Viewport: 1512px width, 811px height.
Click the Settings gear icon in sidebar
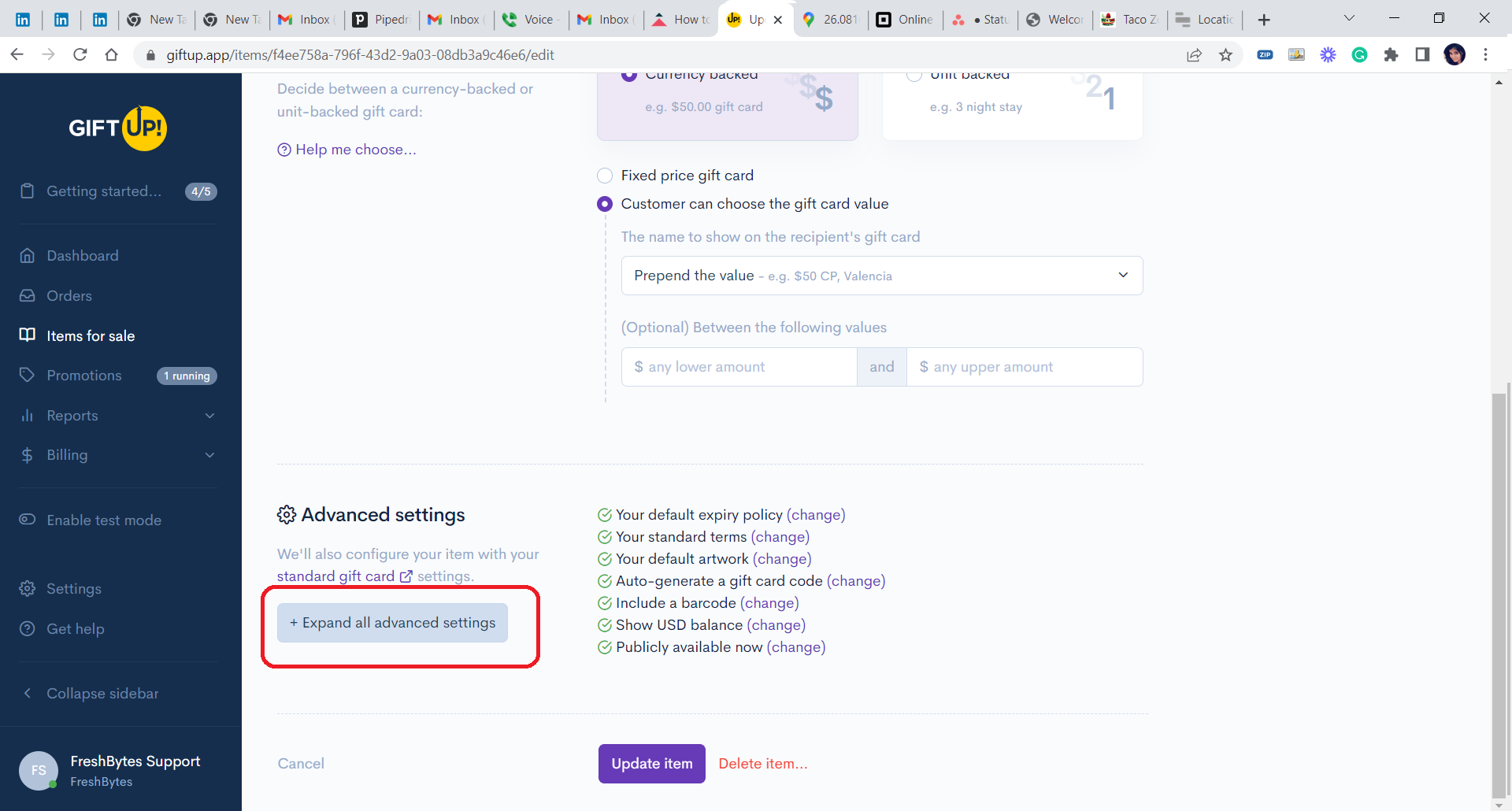pos(28,589)
